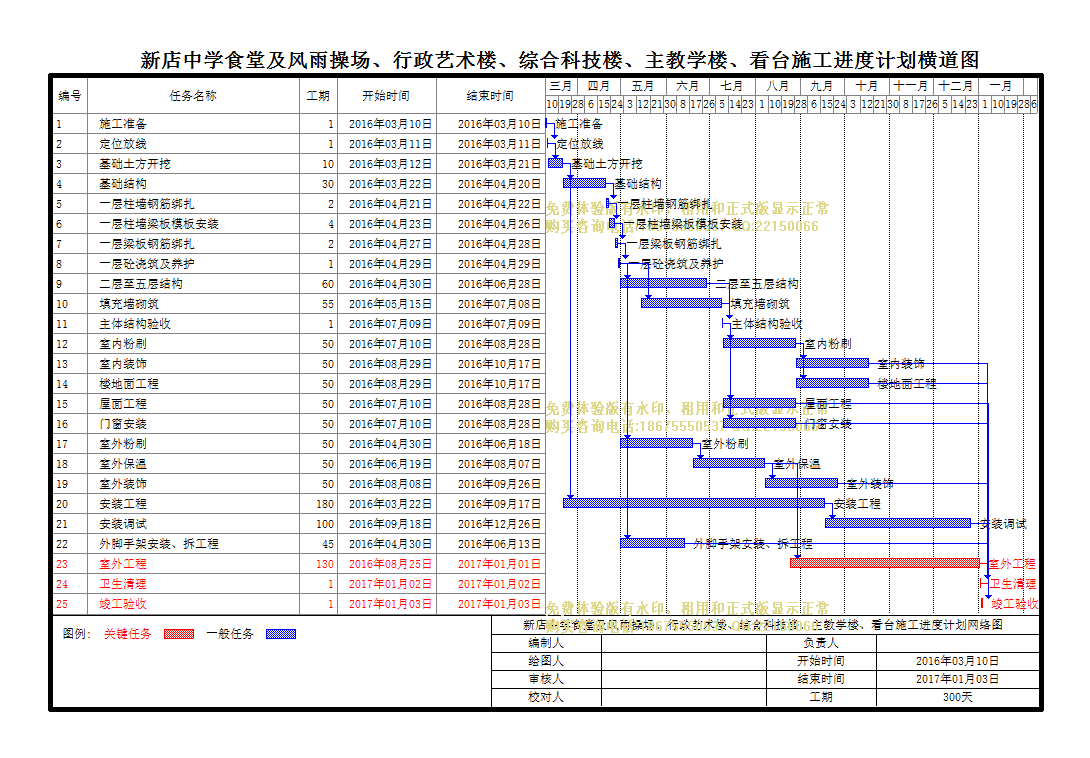Select the 填充墙砌筑 task name
Image resolution: width=1090 pixels, height=758 pixels.
pos(129,304)
